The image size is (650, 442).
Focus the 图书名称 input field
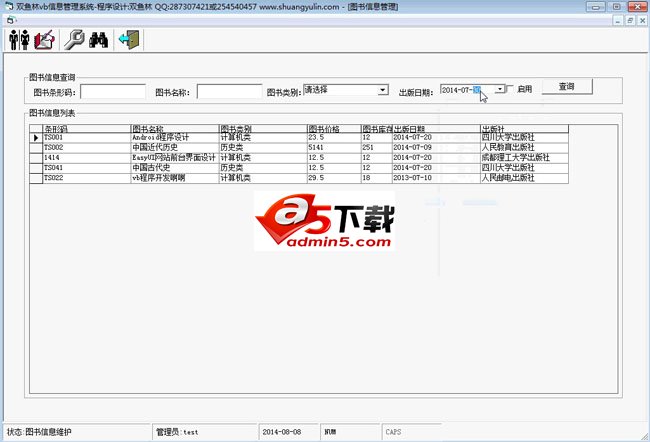[229, 92]
